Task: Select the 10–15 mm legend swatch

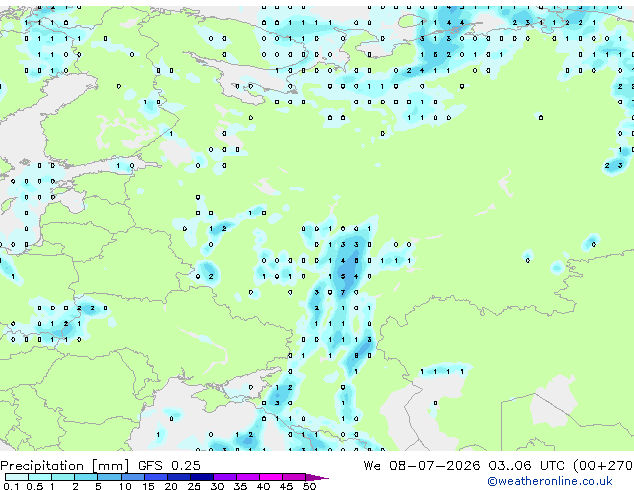Action: point(132,477)
